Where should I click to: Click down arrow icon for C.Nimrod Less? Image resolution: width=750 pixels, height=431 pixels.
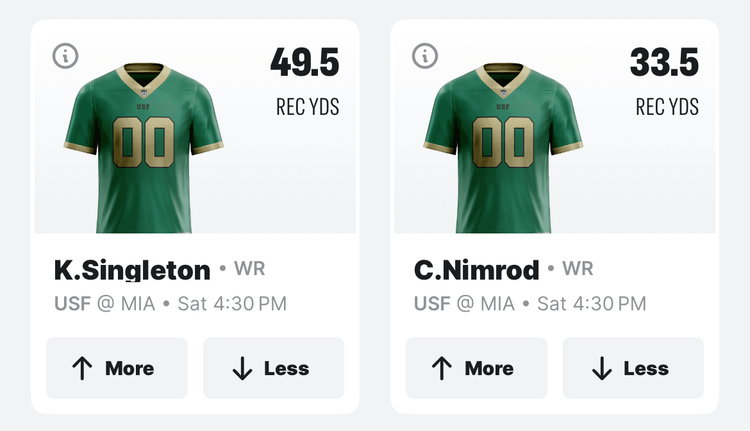[601, 369]
